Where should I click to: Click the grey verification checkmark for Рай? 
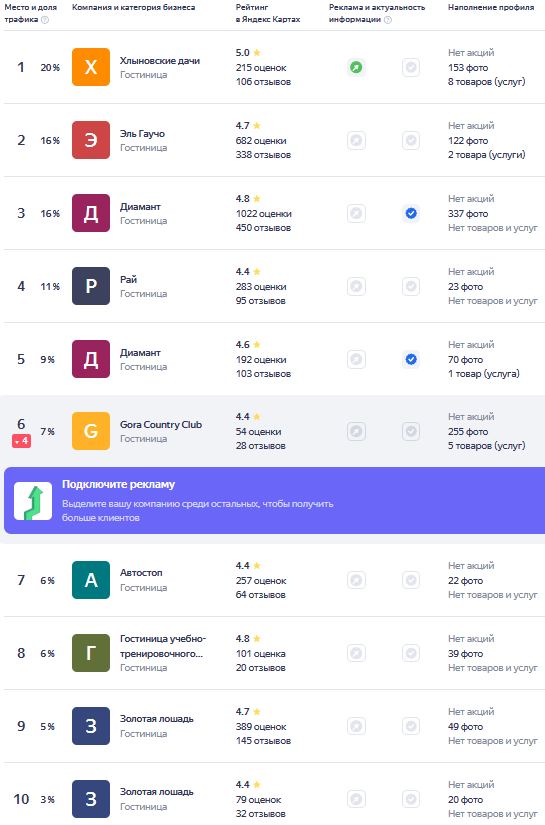coord(411,286)
